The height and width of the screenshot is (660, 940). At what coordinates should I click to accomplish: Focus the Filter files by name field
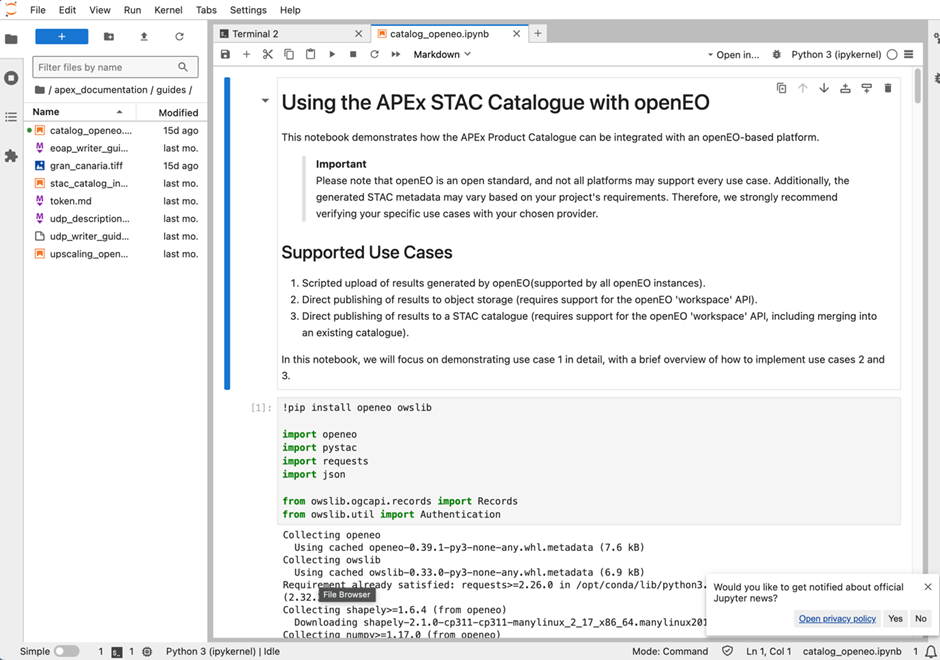(115, 67)
